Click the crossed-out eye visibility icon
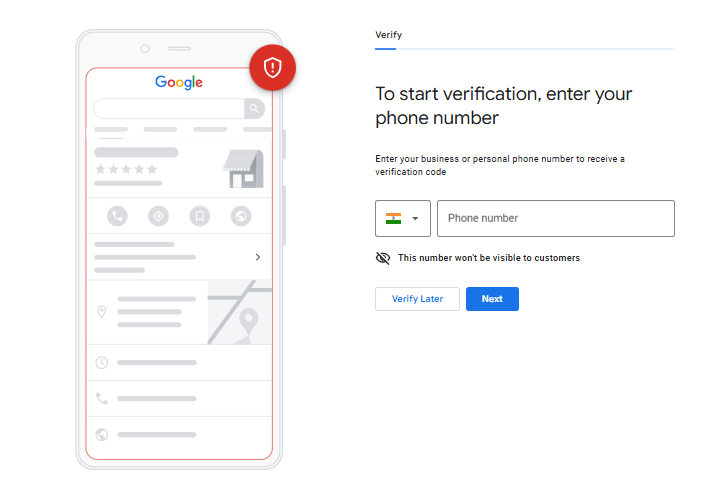The height and width of the screenshot is (486, 725). [x=382, y=258]
